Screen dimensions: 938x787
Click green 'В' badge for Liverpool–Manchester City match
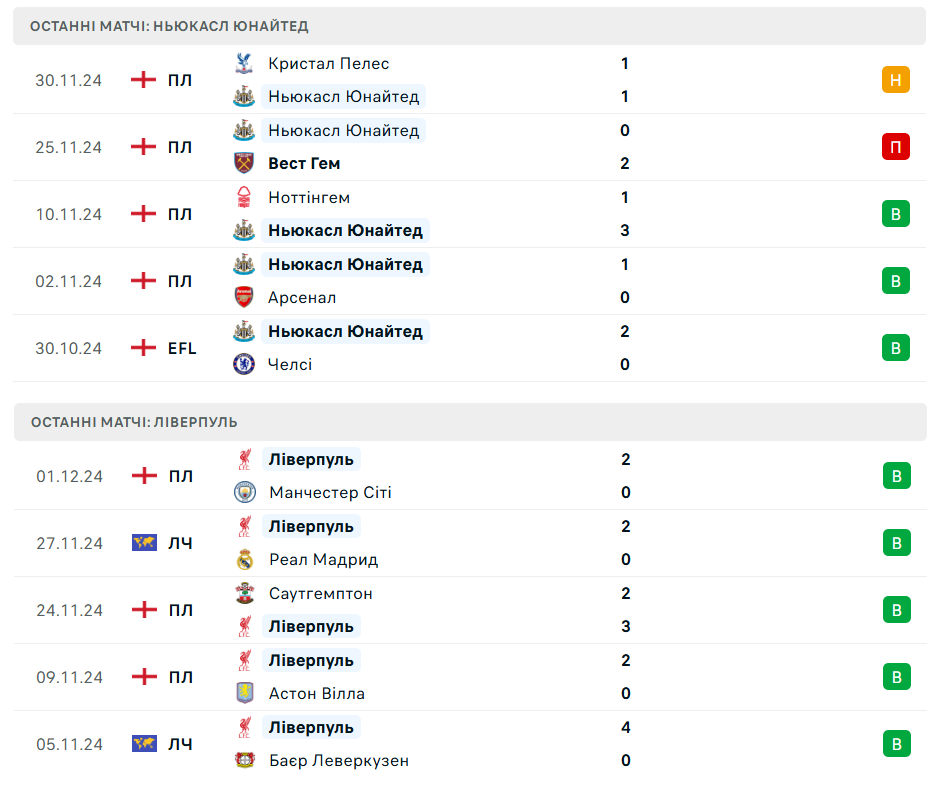896,476
